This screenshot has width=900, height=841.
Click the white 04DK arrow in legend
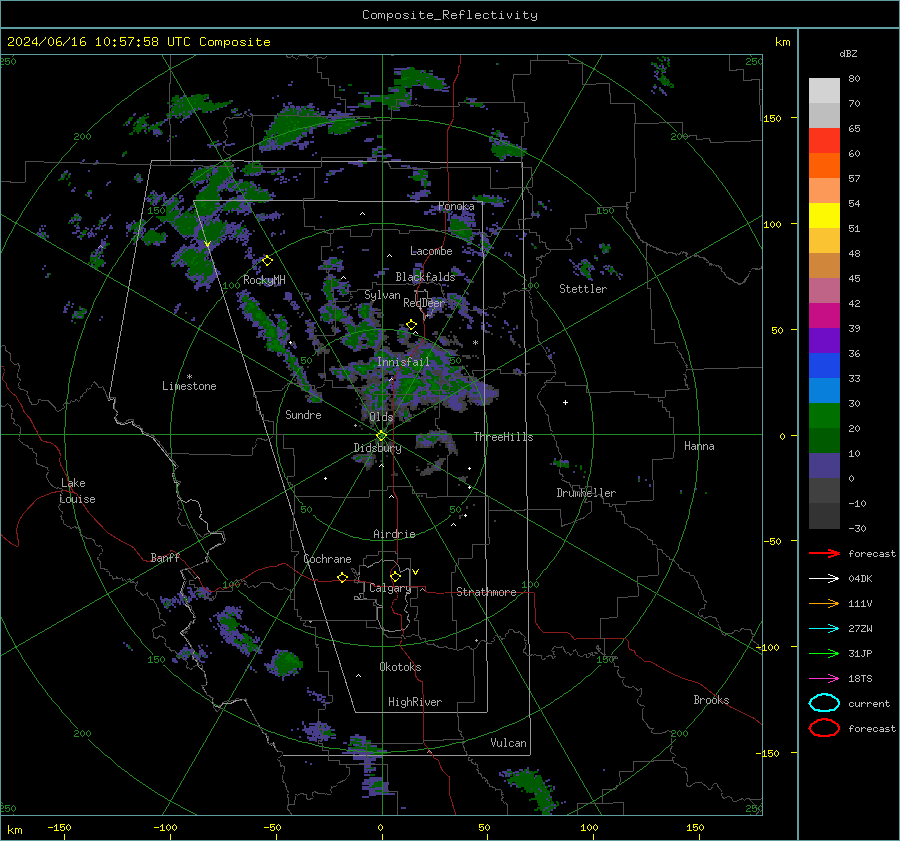(824, 579)
